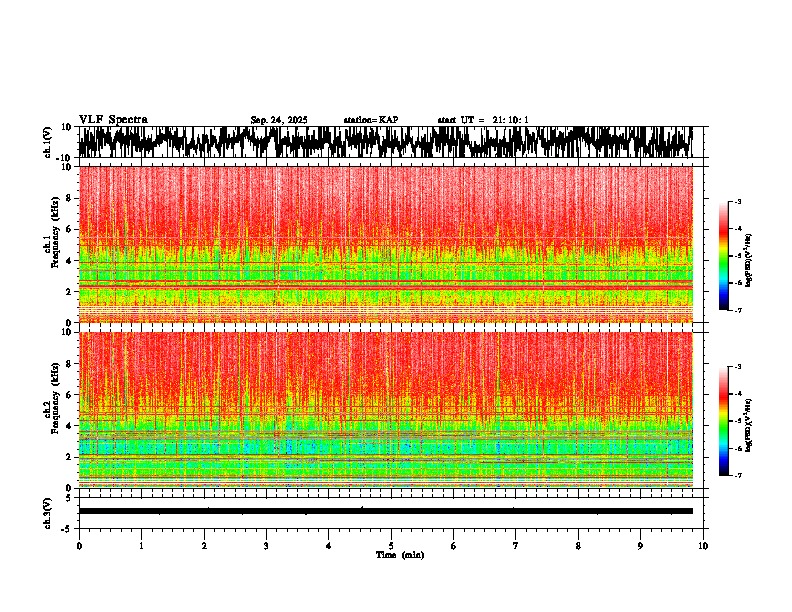Click the "-7" label on ch.1 color bar
Screen dimensions: 792x612
click(x=737, y=310)
